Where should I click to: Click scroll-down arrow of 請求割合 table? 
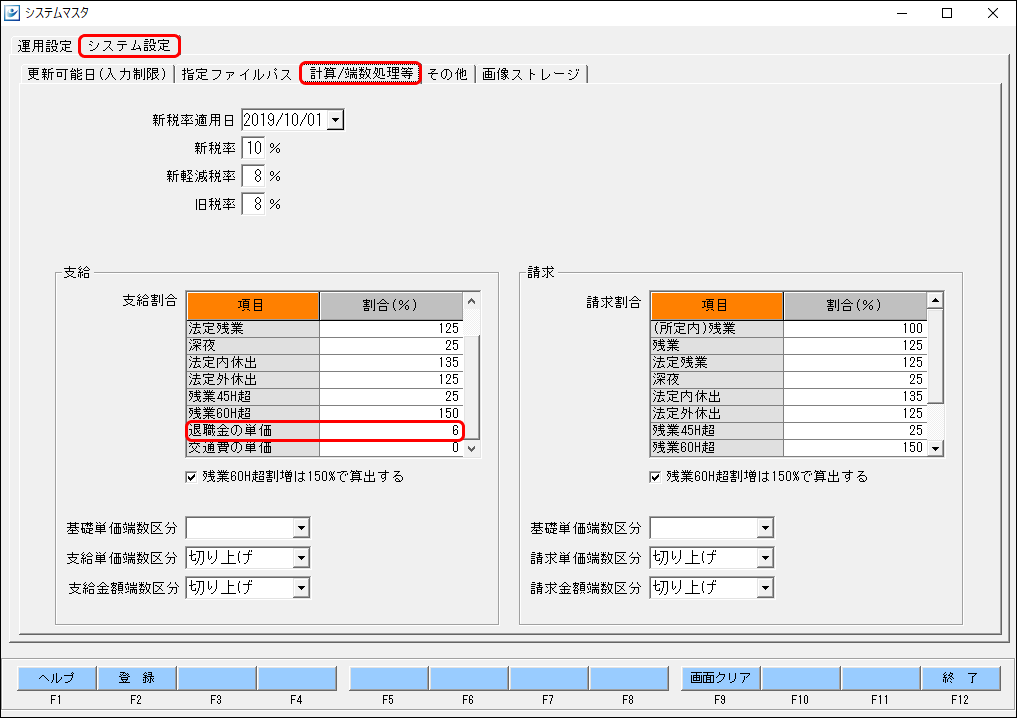tap(935, 448)
